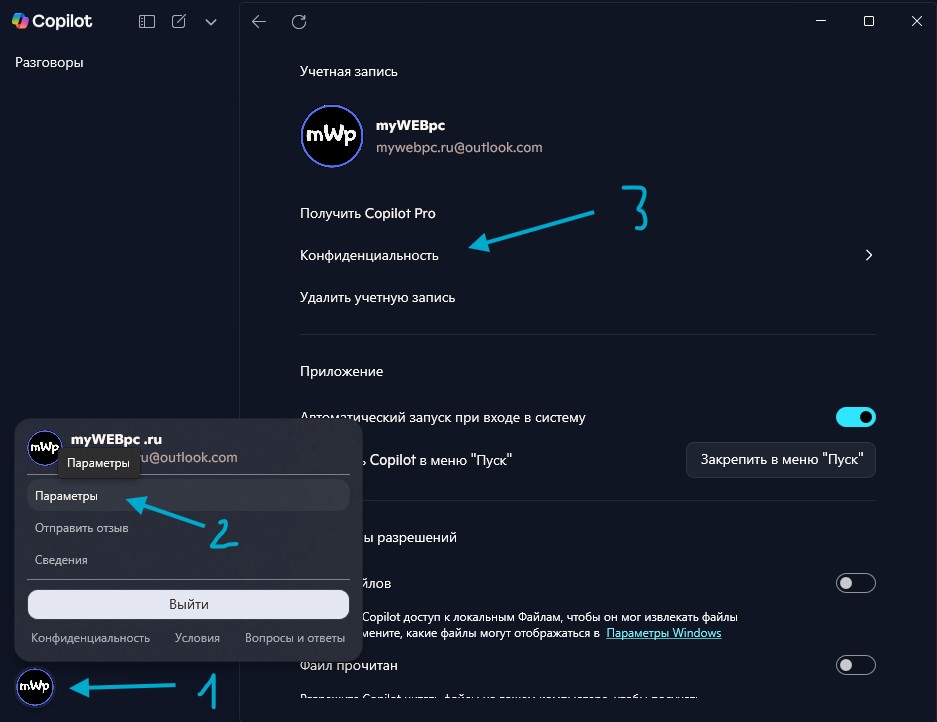Open the Конфиденциальность settings row

click(587, 255)
